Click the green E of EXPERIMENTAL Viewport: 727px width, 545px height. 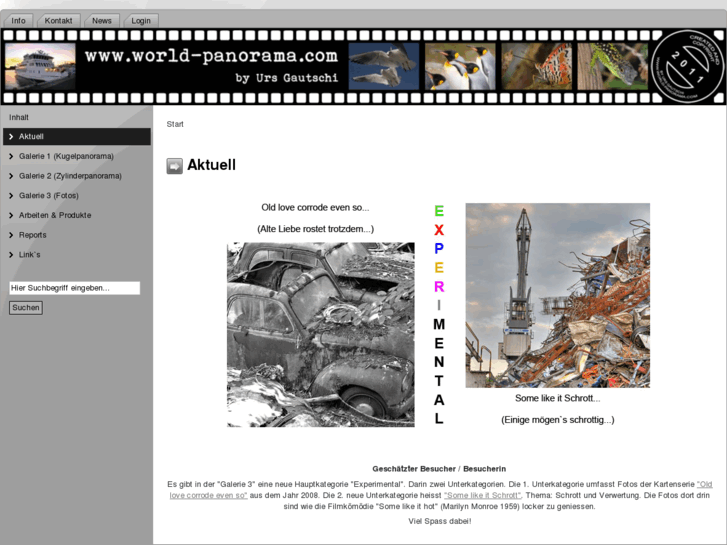pyautogui.click(x=439, y=211)
